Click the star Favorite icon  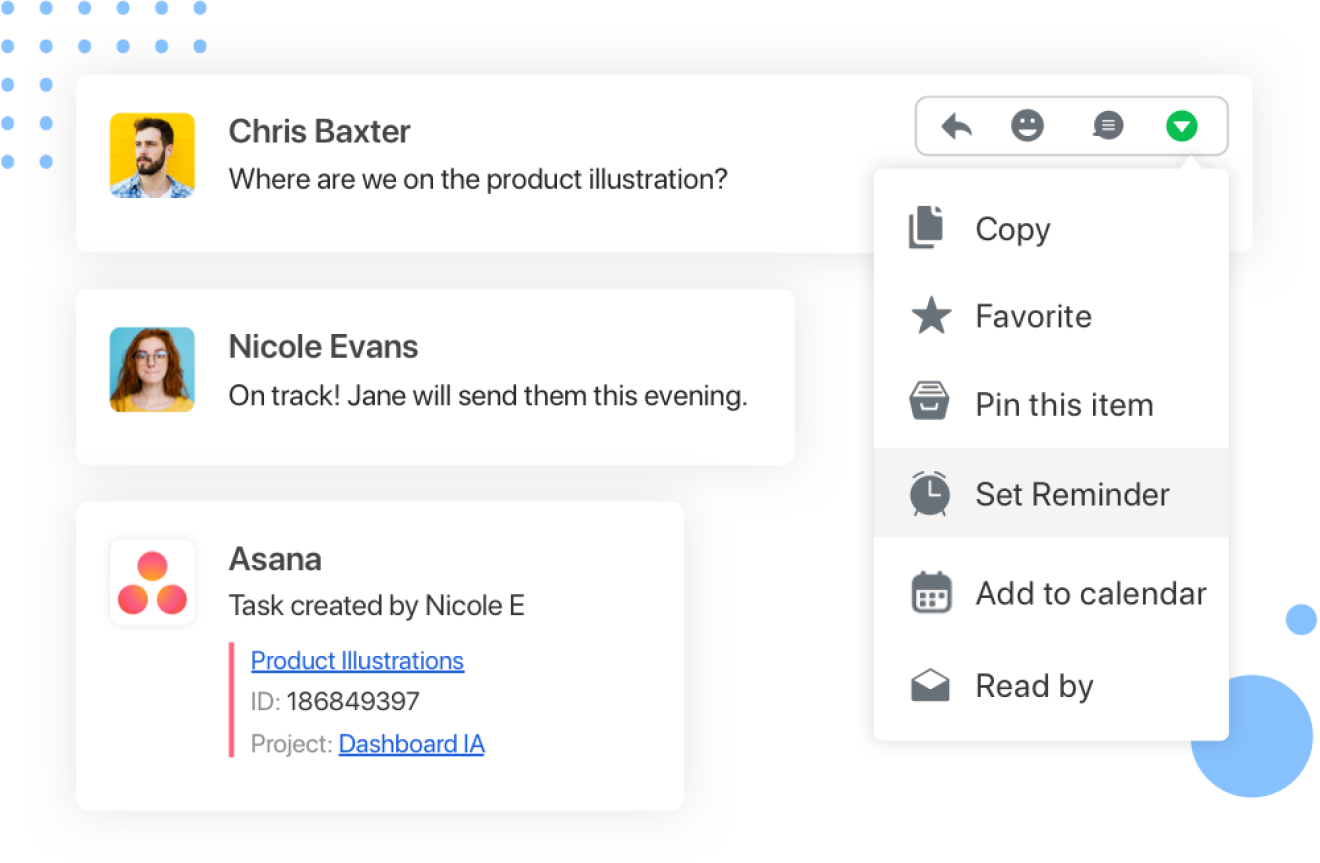coord(928,316)
